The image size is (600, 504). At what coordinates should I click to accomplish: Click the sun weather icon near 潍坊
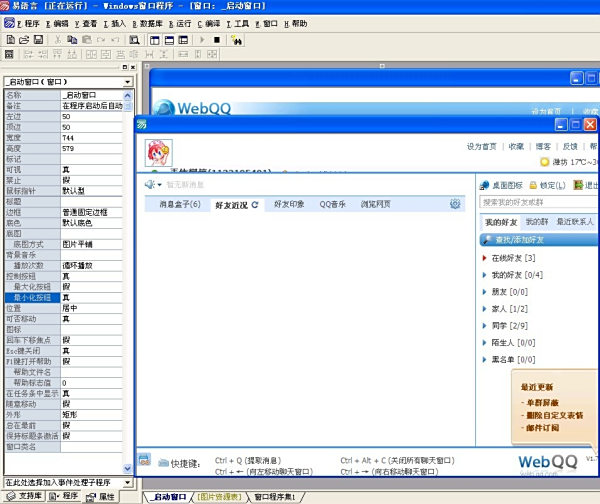coord(545,162)
